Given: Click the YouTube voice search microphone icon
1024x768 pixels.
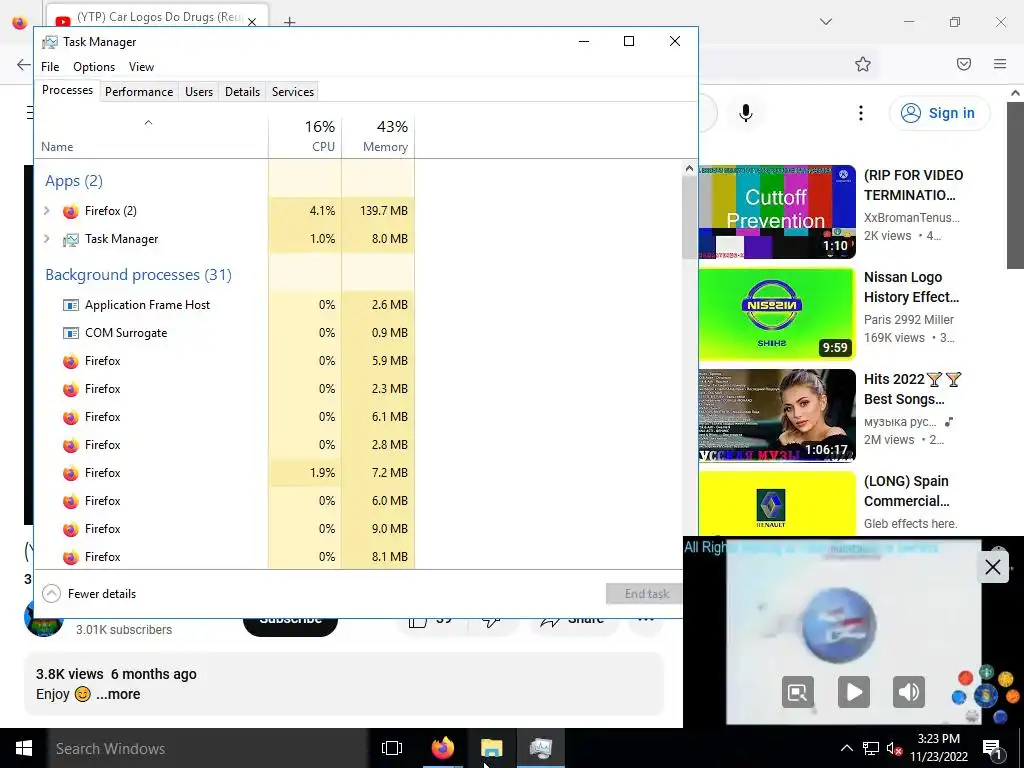Looking at the screenshot, I should click(x=746, y=113).
